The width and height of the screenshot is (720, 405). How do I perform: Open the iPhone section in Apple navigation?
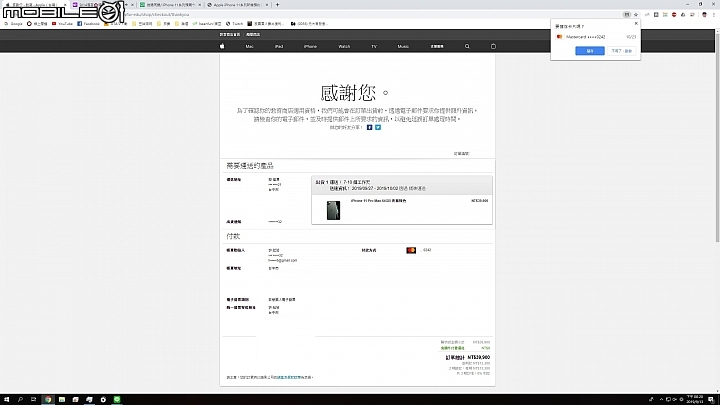[310, 46]
